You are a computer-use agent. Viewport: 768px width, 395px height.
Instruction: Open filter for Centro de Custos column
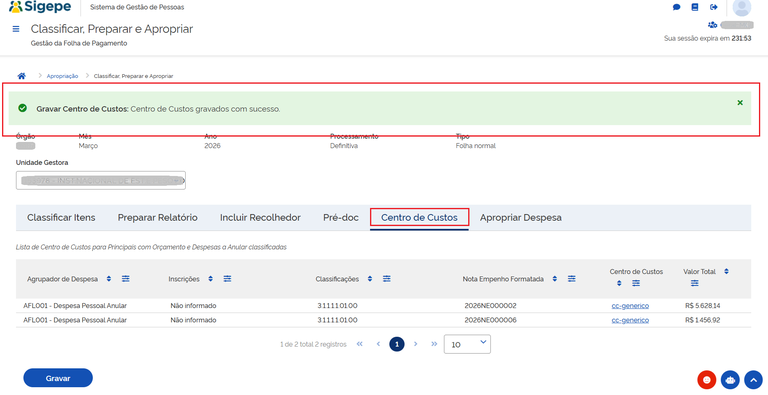point(636,283)
